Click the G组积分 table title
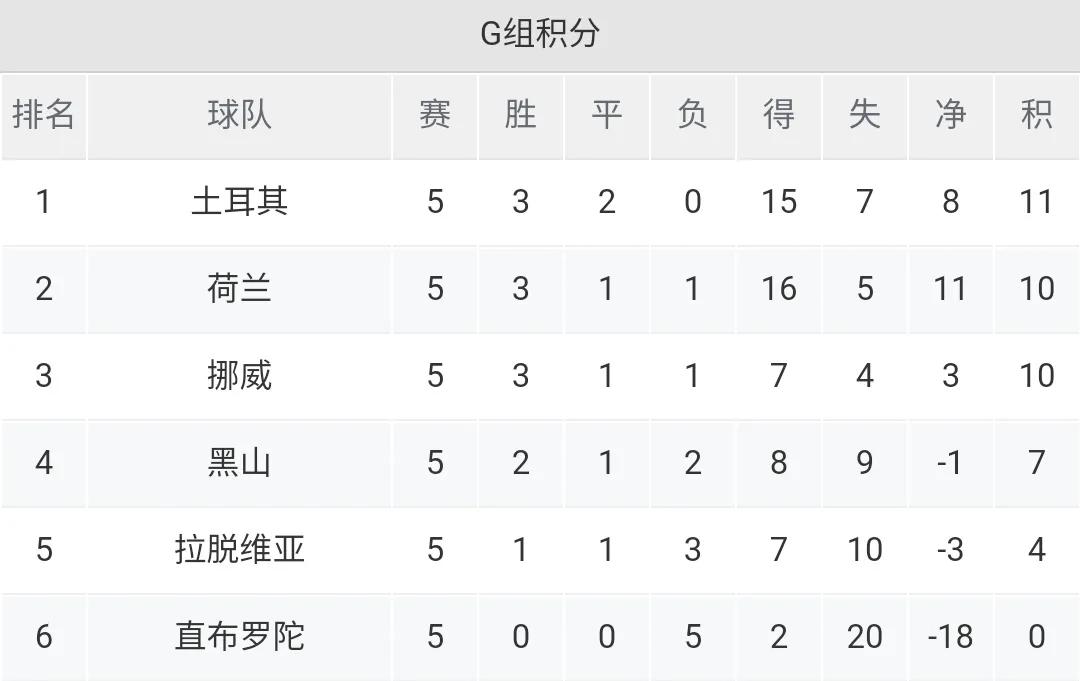Viewport: 1080px width, 681px height. [x=540, y=34]
